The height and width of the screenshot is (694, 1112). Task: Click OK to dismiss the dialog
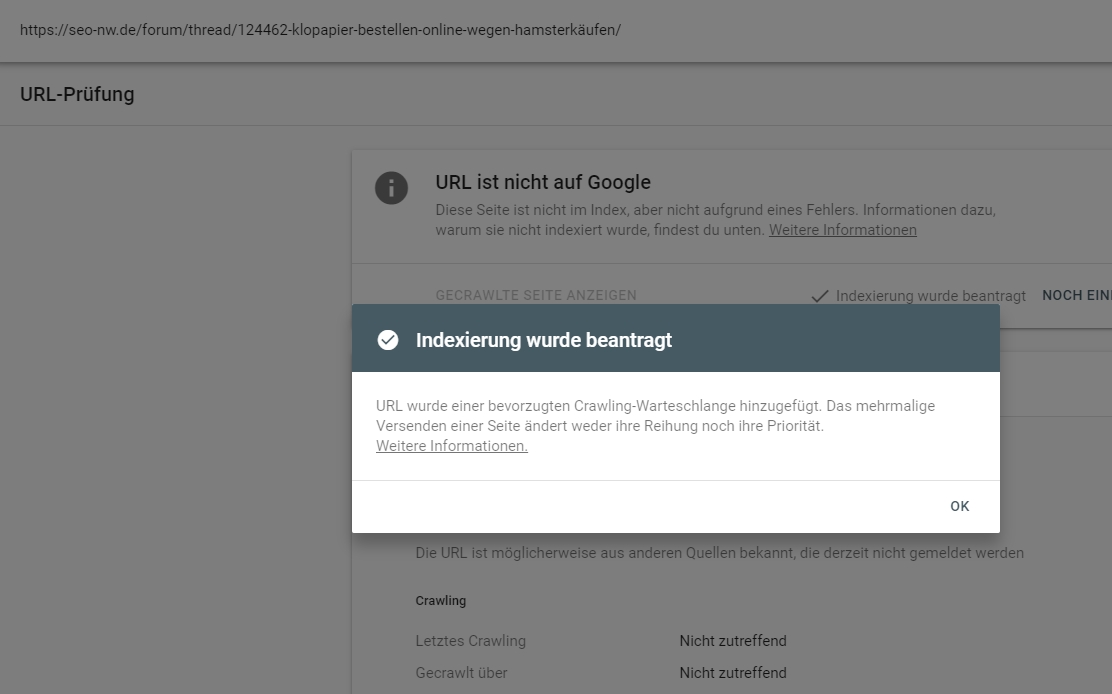point(959,506)
